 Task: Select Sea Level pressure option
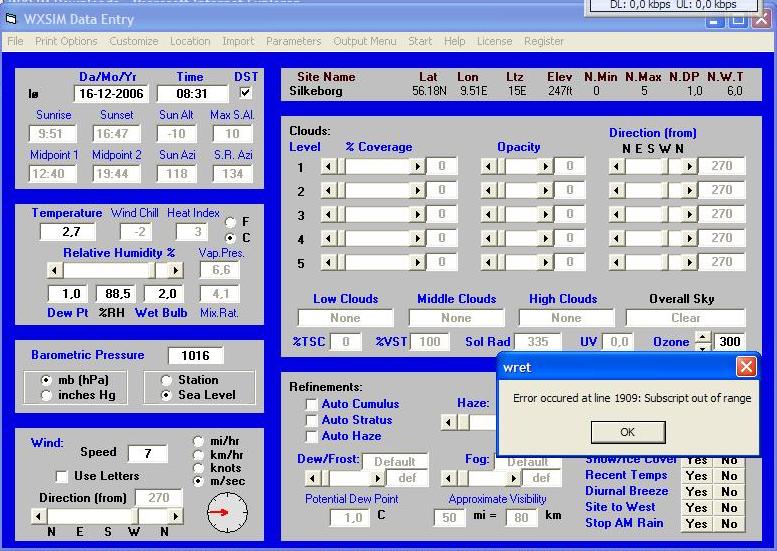[x=166, y=395]
